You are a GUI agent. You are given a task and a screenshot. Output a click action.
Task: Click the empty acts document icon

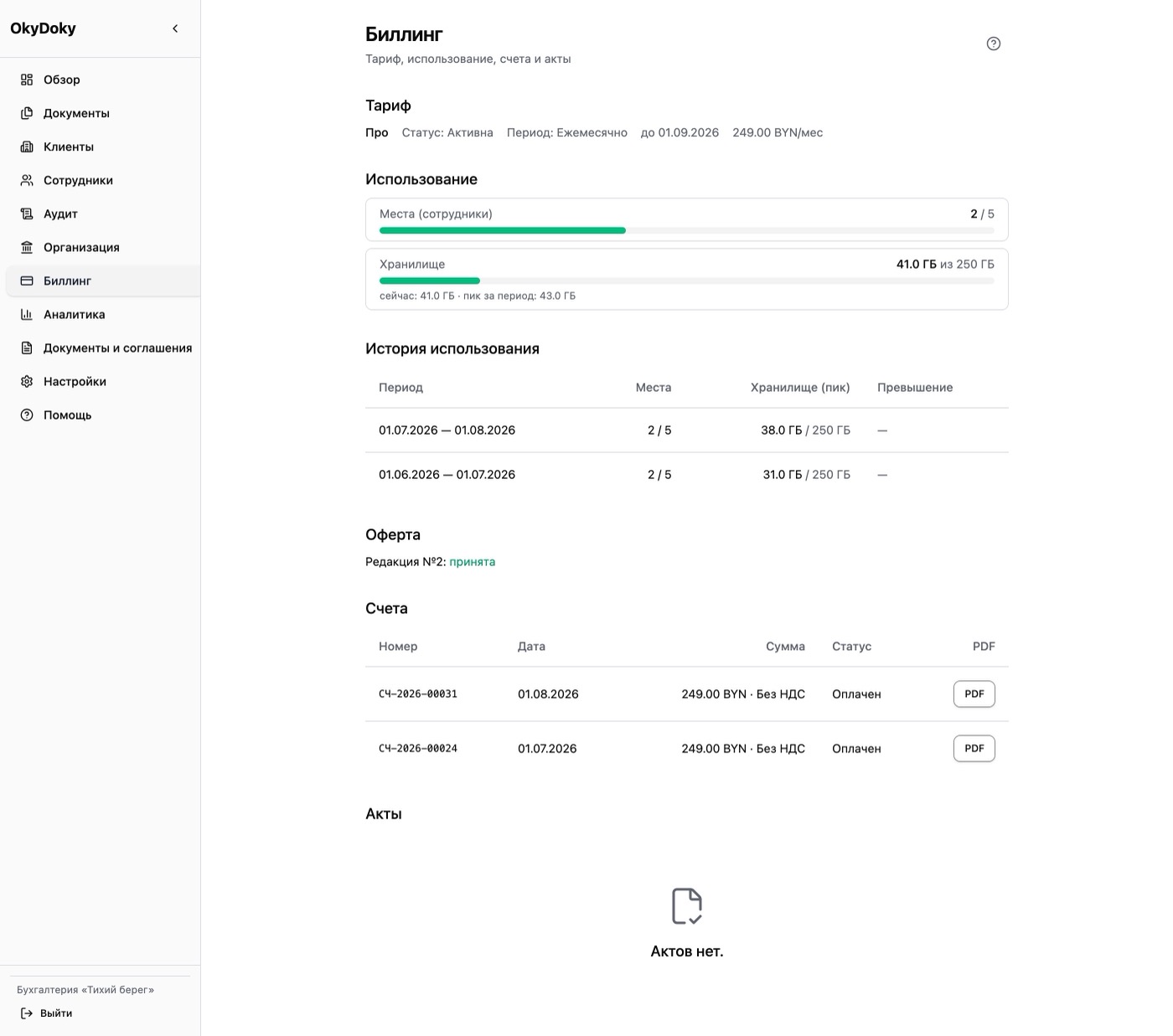pyautogui.click(x=687, y=906)
